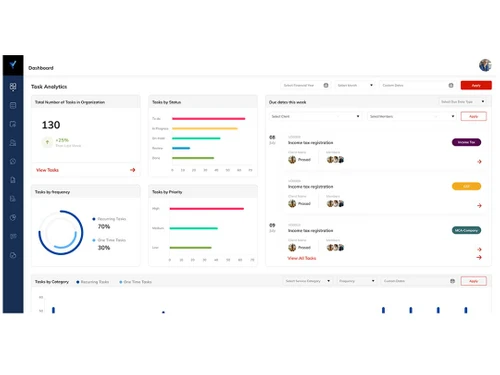This screenshot has width=500, height=375.
Task: Click the One Time Tasks '30%' value
Action: point(104,248)
